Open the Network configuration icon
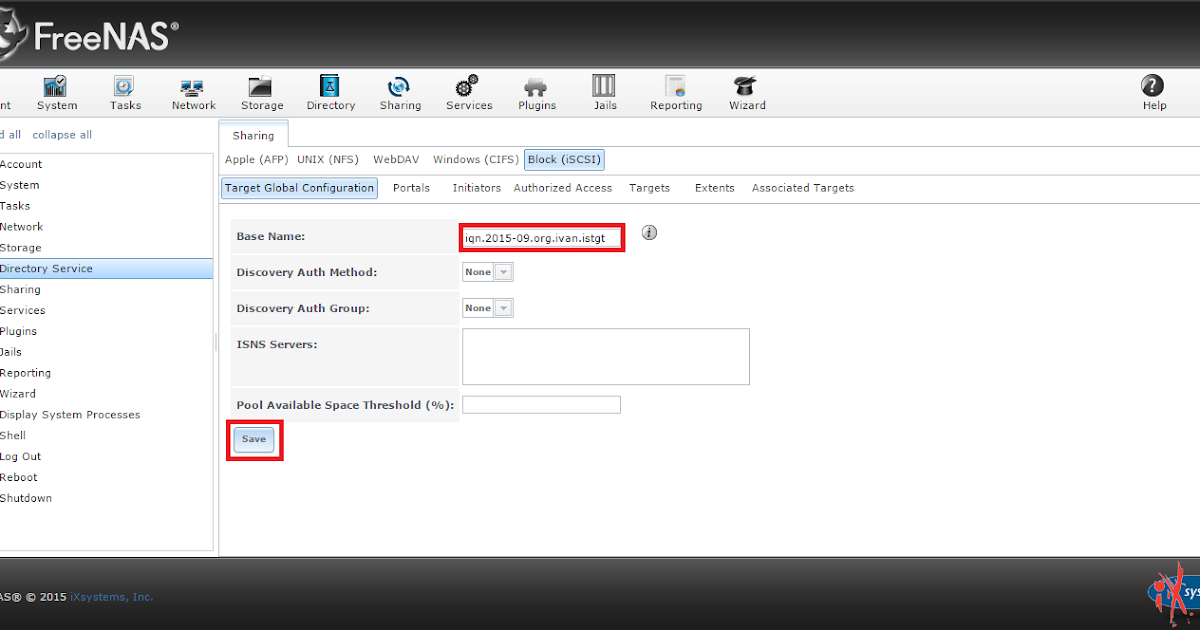This screenshot has width=1200, height=630. pos(192,92)
